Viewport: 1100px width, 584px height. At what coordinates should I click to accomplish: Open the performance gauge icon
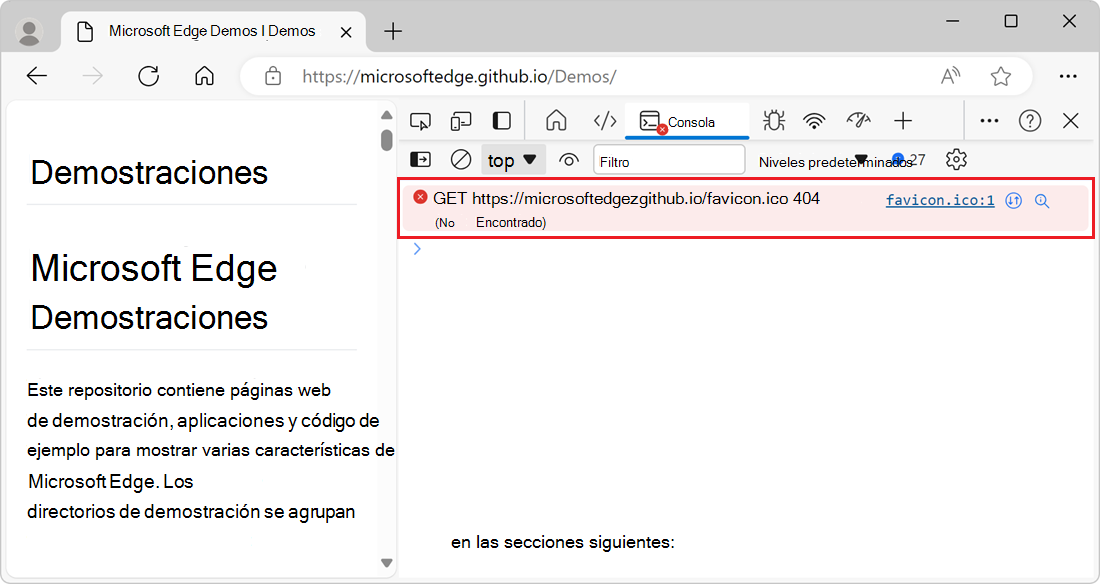pos(857,120)
